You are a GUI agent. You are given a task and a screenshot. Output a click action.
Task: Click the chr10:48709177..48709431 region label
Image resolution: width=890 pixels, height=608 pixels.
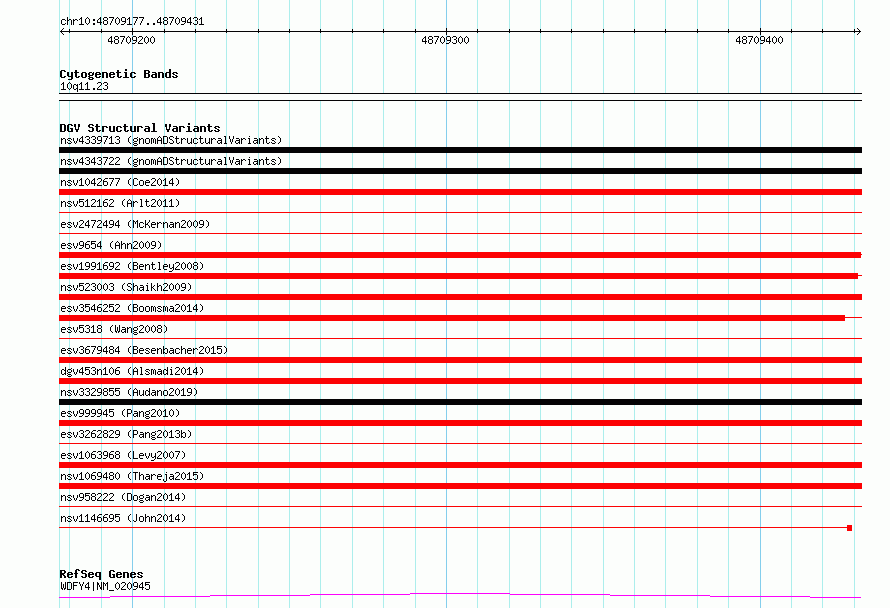(132, 21)
